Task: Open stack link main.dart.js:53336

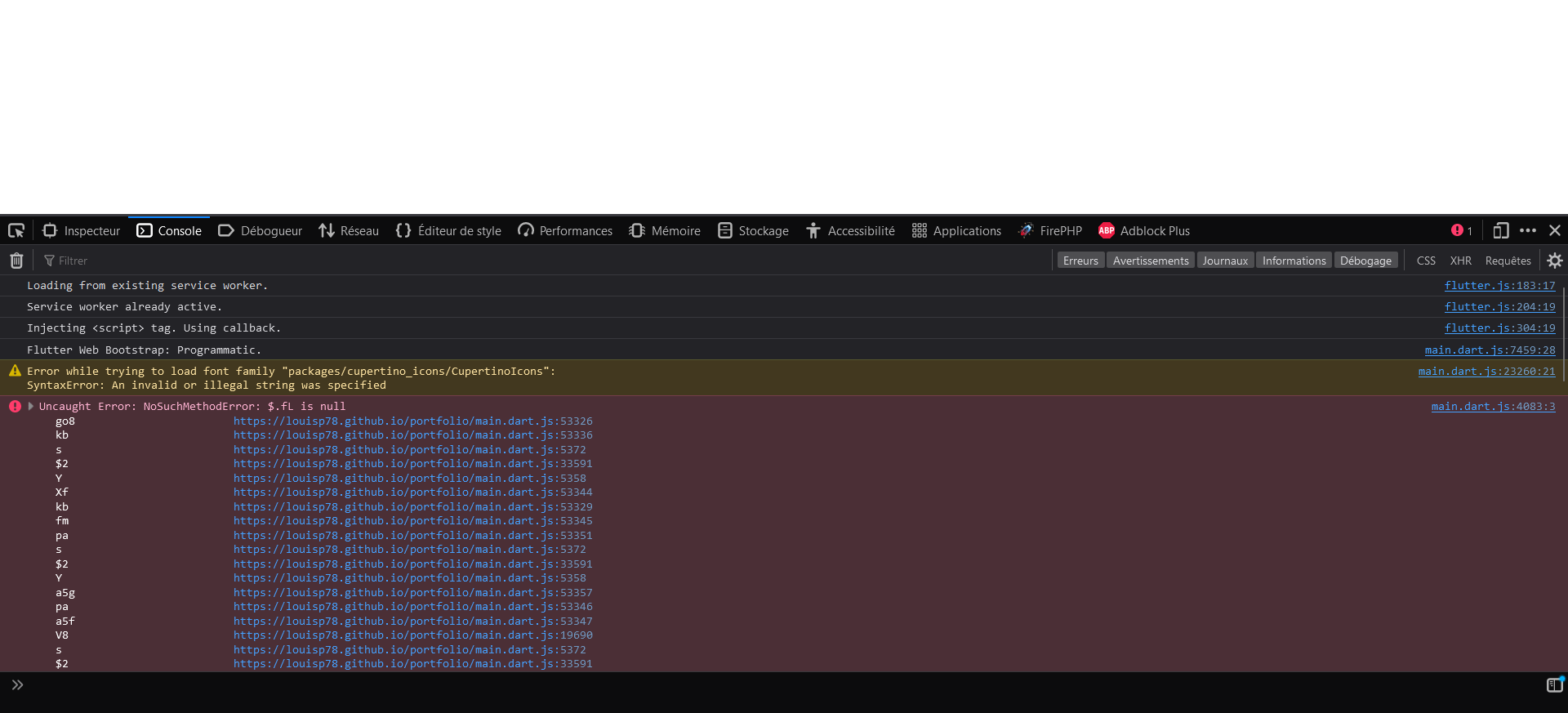Action: 413,435
